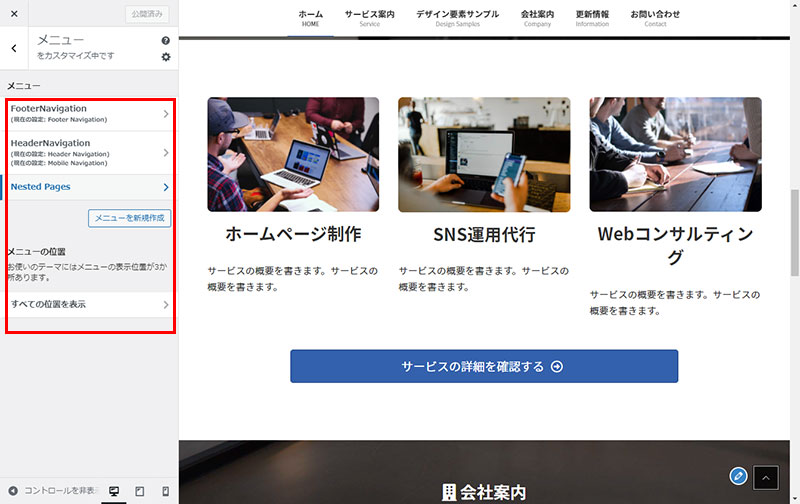
Task: Open the menu options gear icon
Action: [166, 57]
